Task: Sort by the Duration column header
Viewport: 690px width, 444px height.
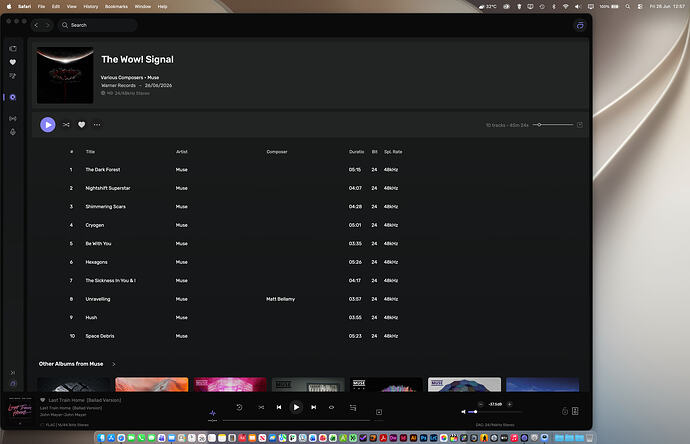Action: pyautogui.click(x=356, y=152)
